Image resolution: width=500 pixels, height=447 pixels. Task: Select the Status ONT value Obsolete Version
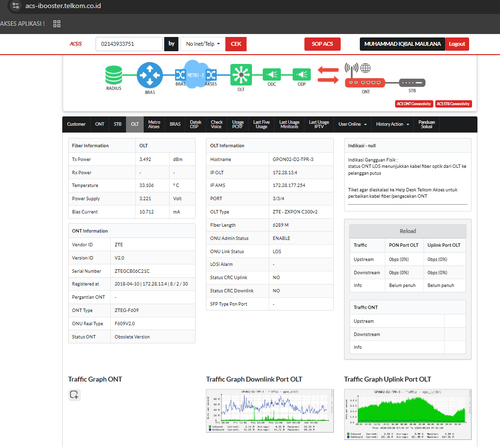[x=132, y=337]
